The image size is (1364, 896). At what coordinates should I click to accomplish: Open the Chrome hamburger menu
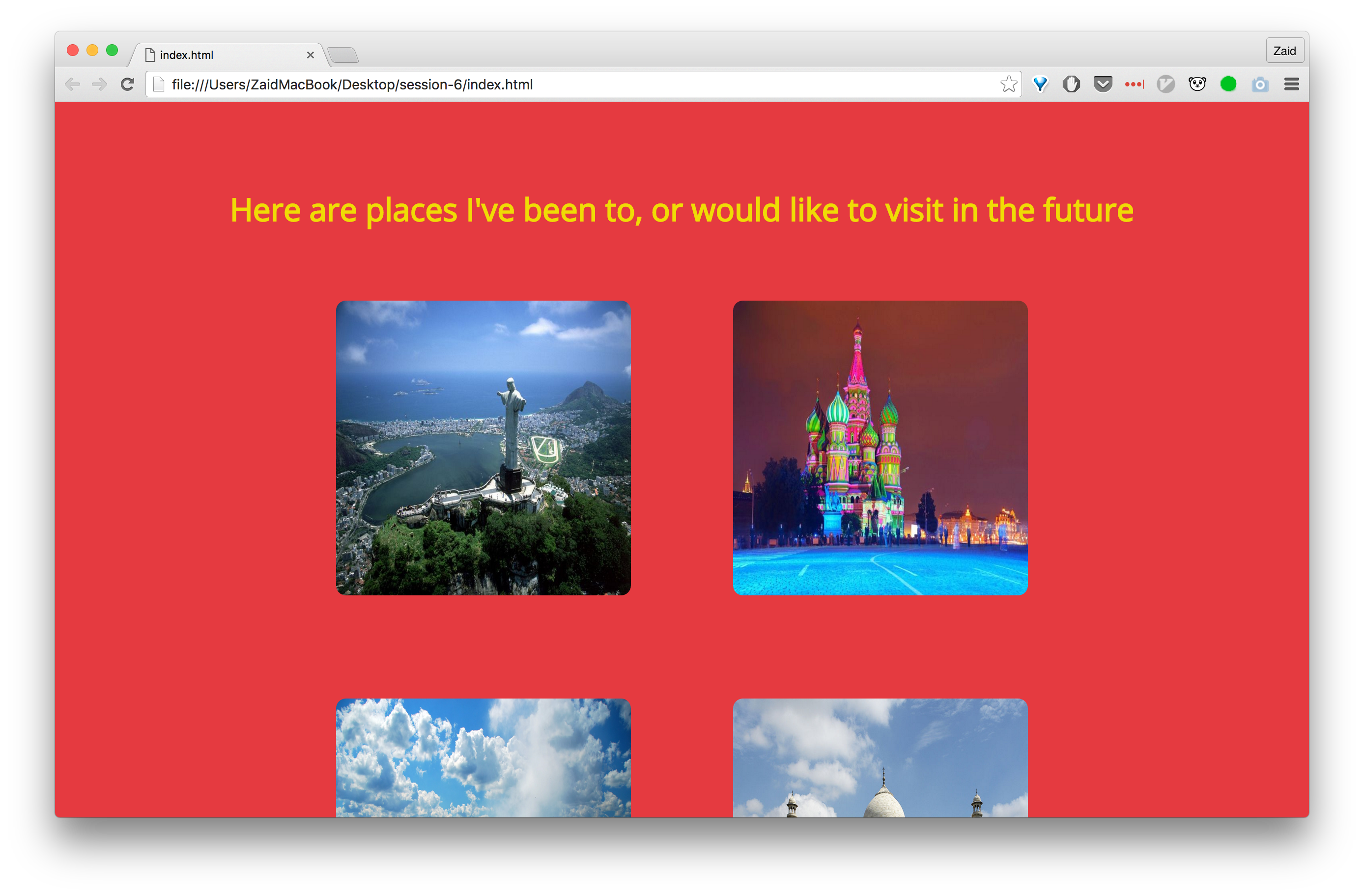pyautogui.click(x=1292, y=84)
